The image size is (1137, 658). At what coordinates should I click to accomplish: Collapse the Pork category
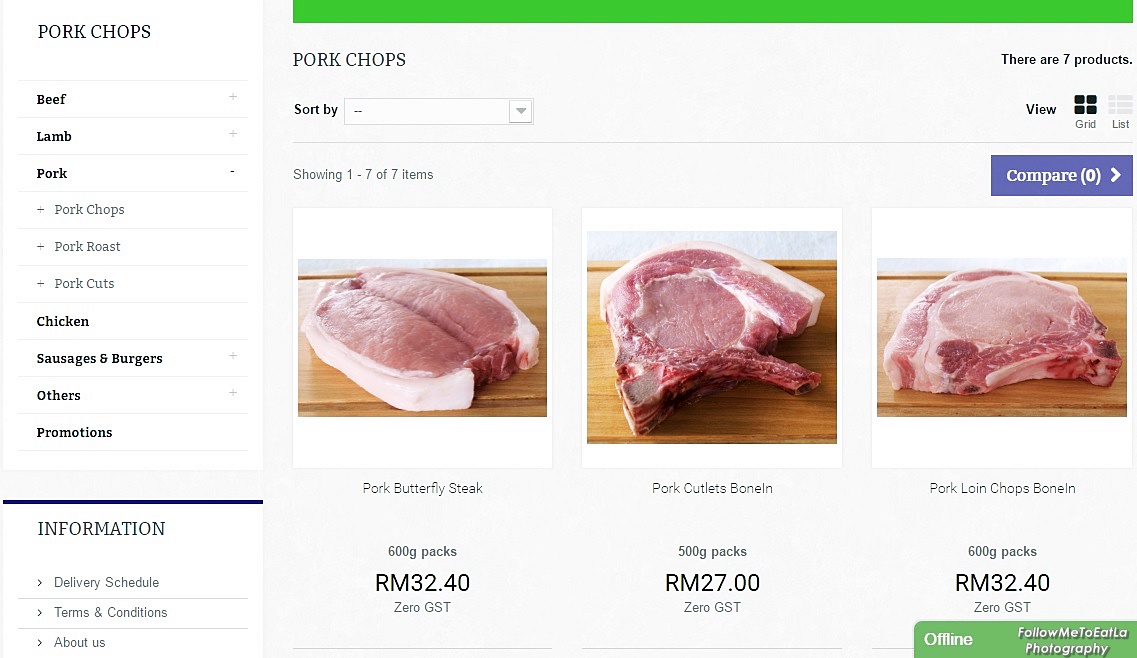tap(232, 172)
